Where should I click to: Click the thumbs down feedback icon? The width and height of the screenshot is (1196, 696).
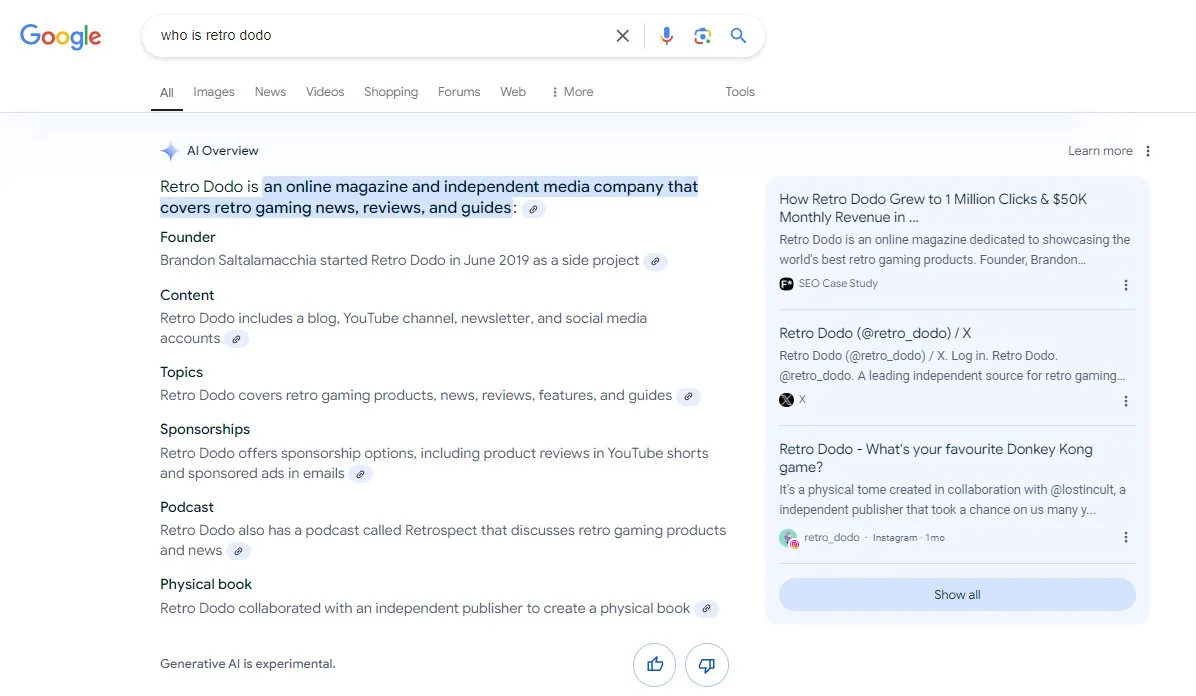[x=707, y=665]
